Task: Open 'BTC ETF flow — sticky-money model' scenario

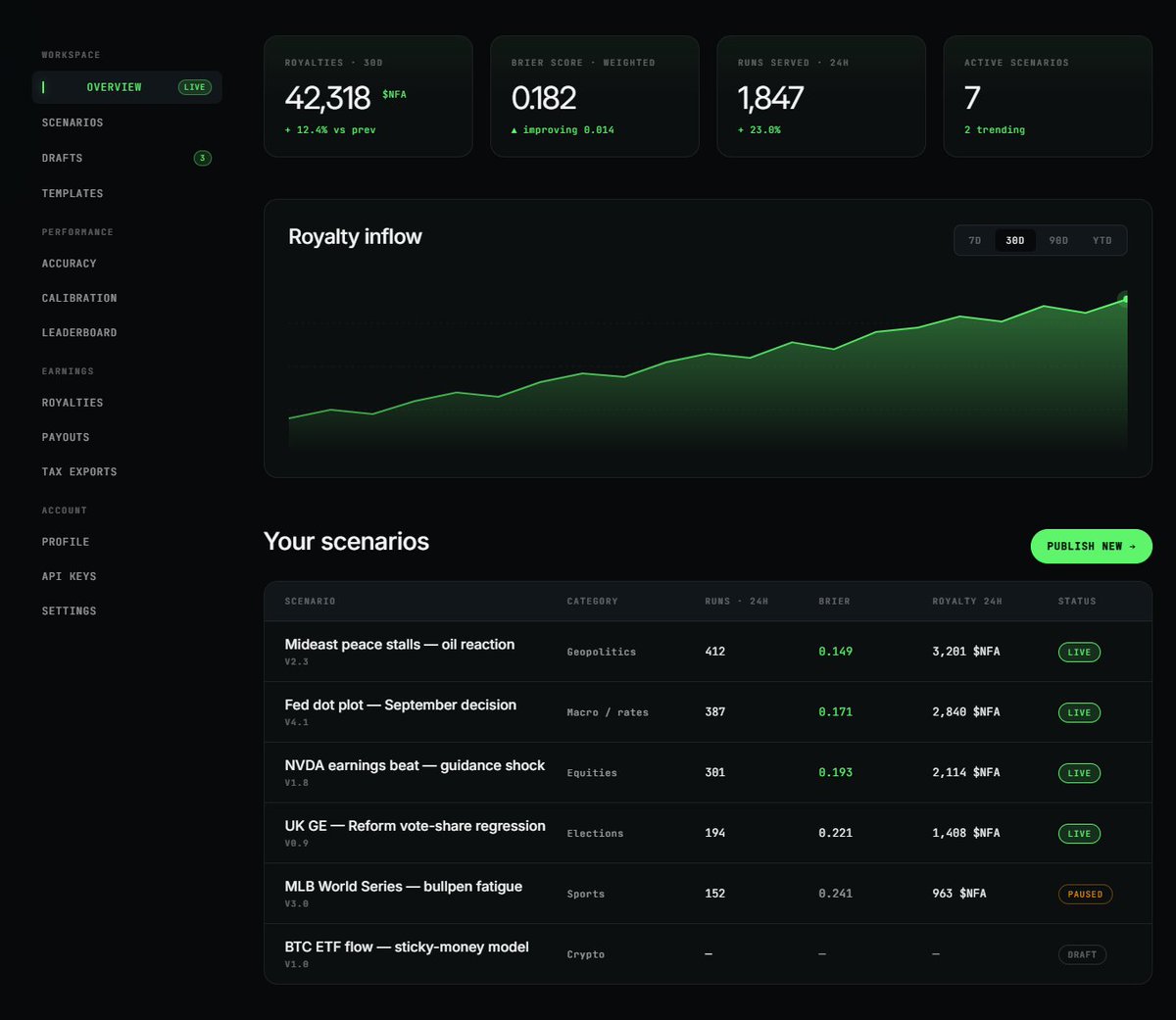Action: click(407, 947)
